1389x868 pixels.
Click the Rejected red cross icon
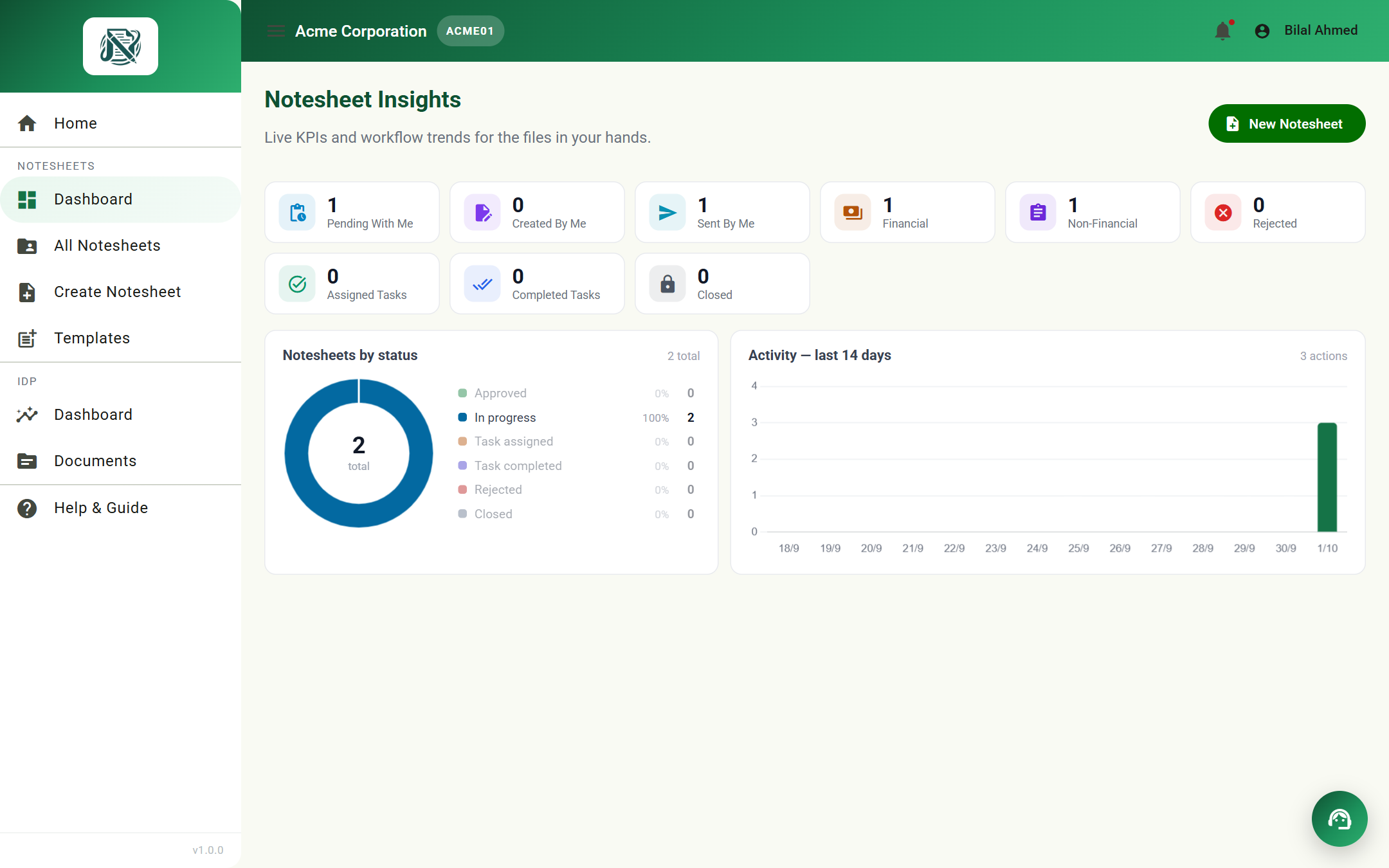[1223, 212]
